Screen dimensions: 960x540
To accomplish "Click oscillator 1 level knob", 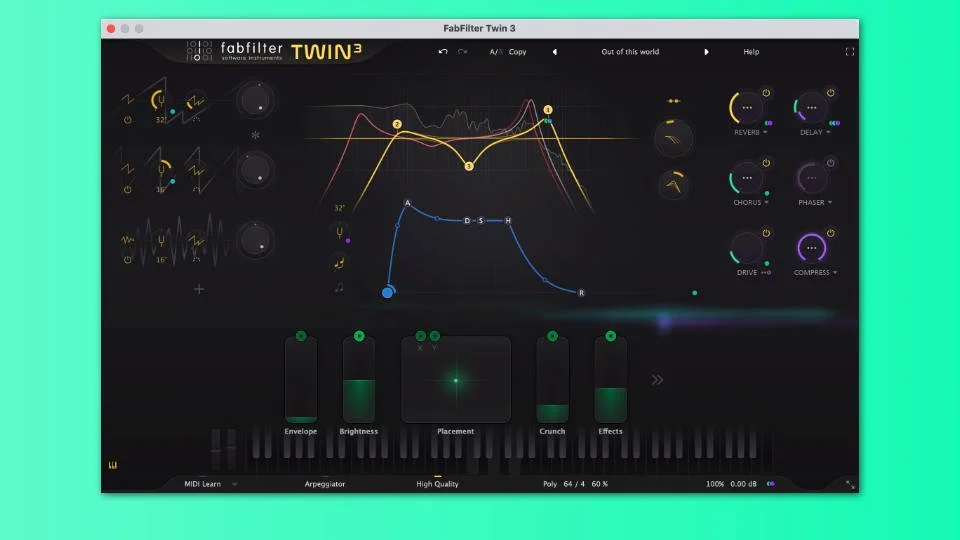I will 255,100.
